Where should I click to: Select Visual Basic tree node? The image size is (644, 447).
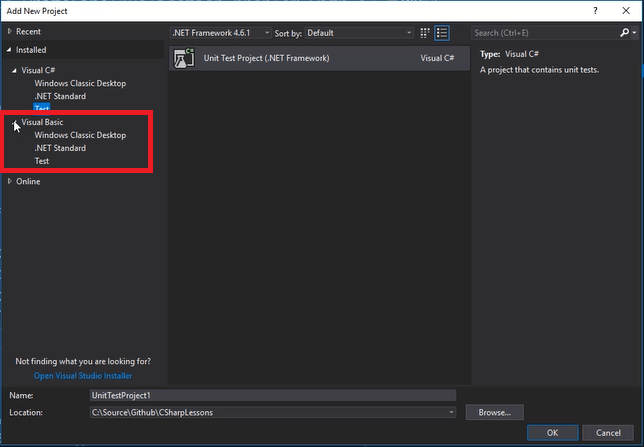point(42,122)
